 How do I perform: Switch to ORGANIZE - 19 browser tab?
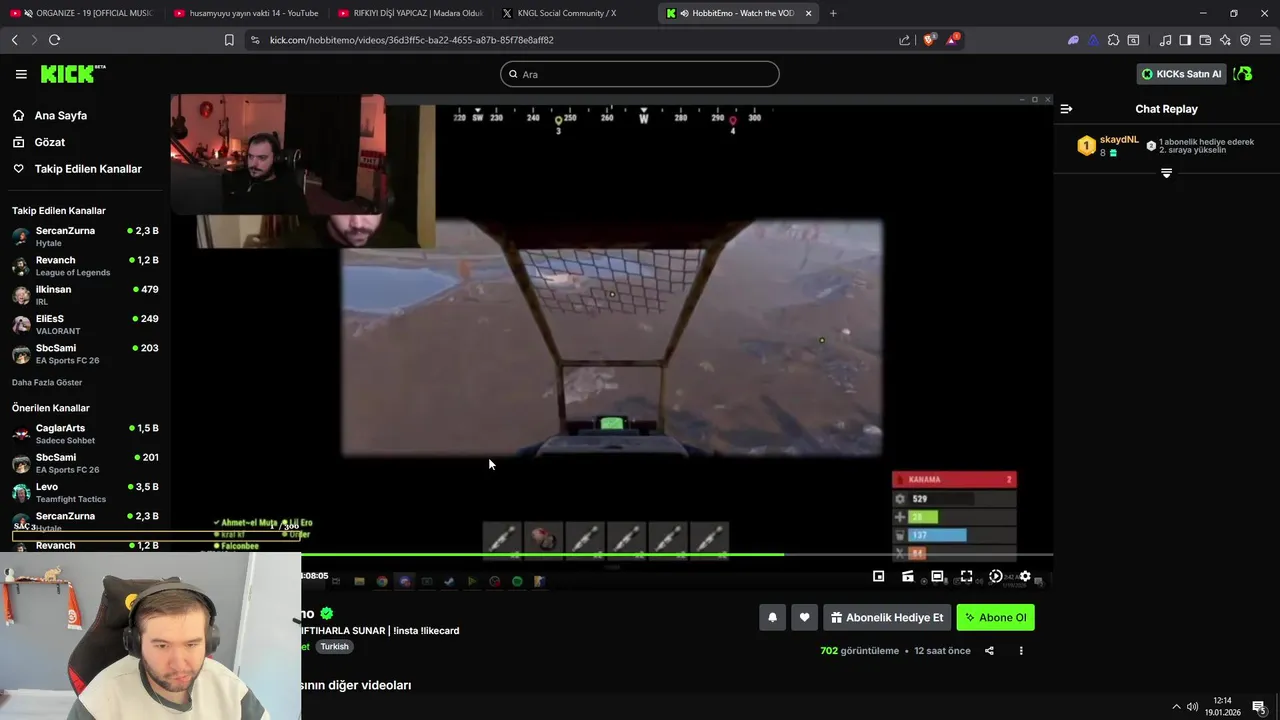coord(82,13)
